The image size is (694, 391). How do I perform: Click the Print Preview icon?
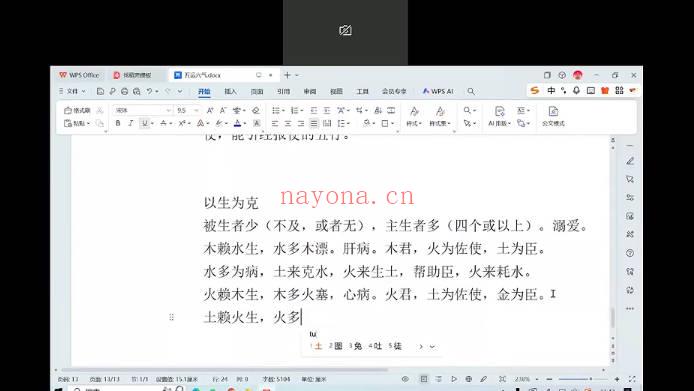click(137, 91)
